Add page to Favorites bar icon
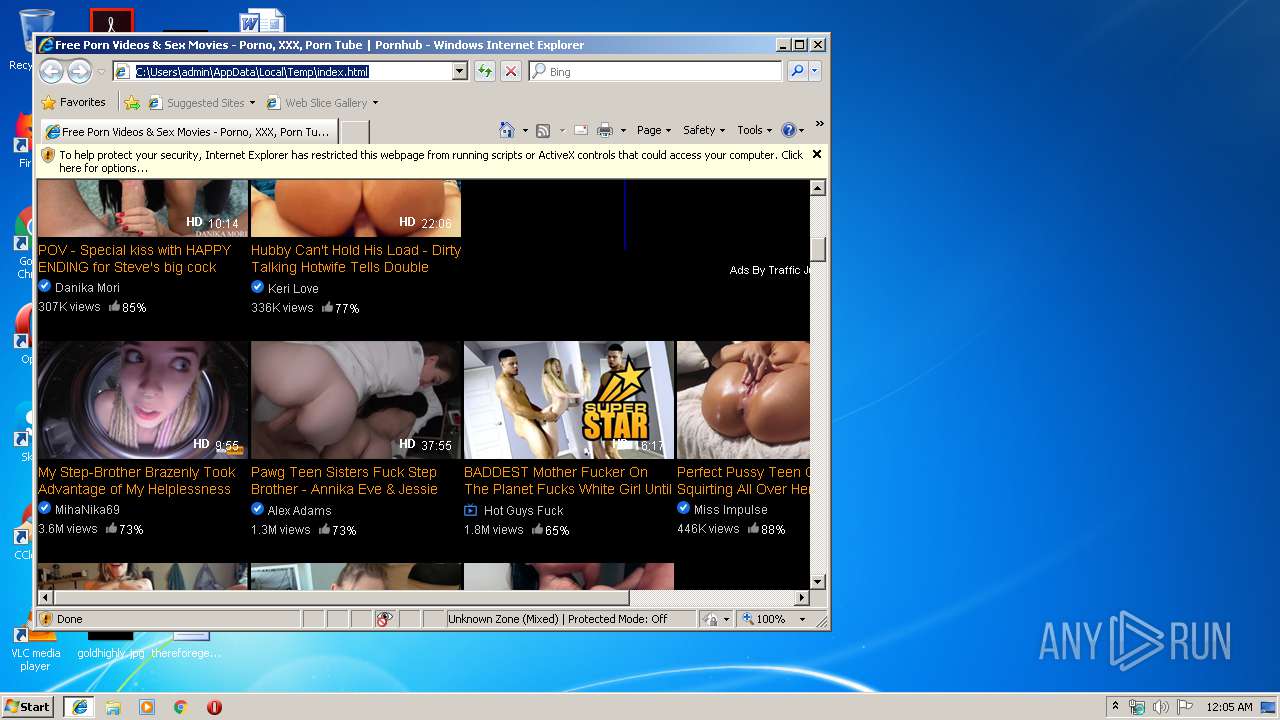Image resolution: width=1280 pixels, height=720 pixels. click(x=131, y=102)
